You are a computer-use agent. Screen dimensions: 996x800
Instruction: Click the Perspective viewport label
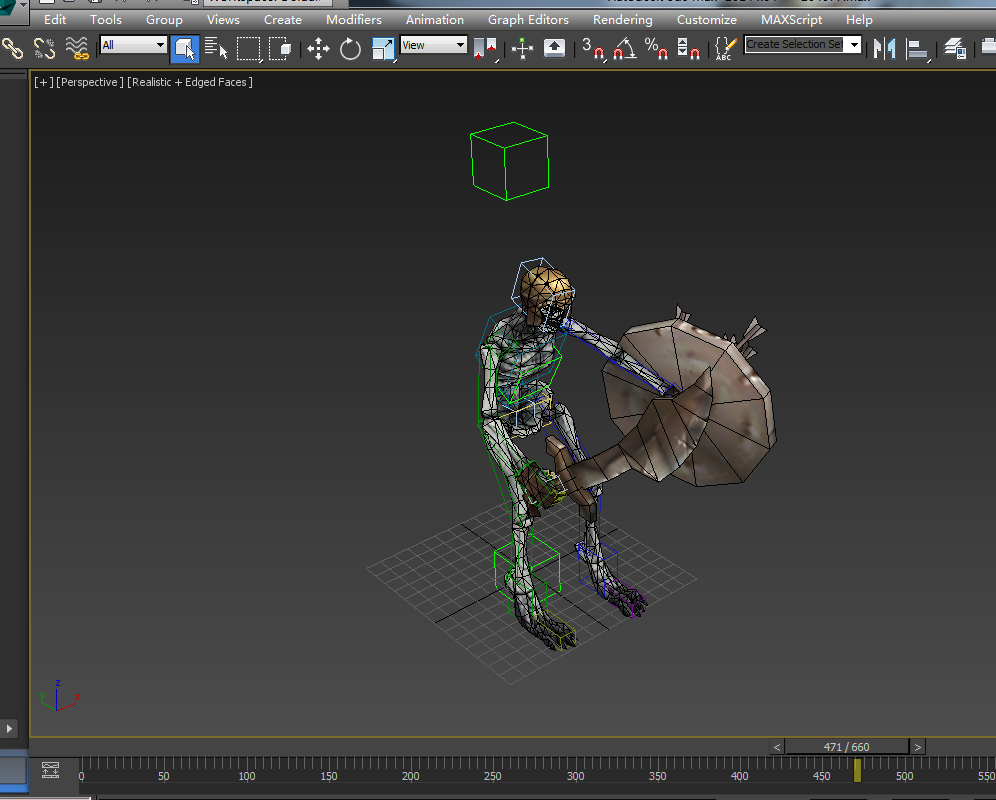[x=90, y=82]
